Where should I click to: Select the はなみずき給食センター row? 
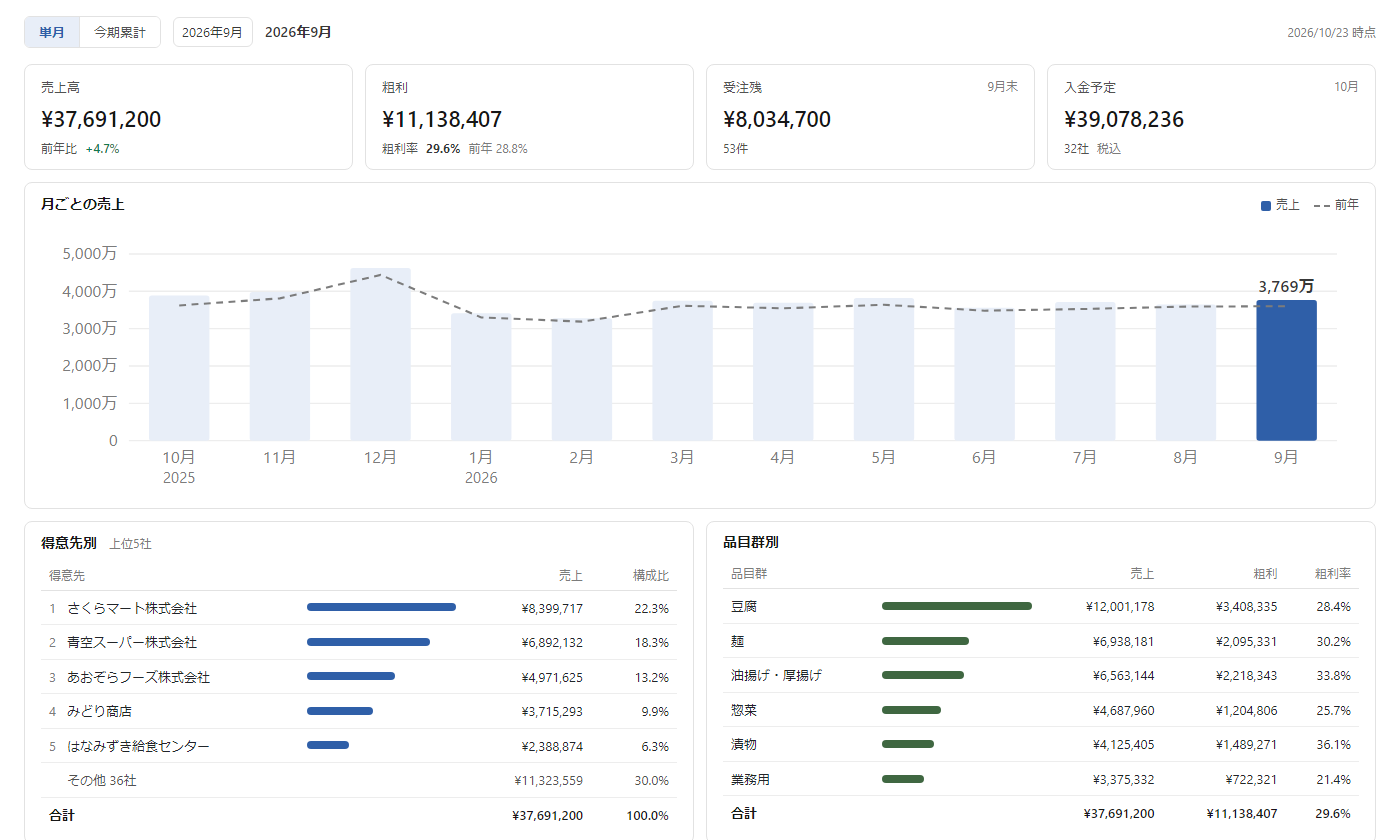tap(359, 746)
